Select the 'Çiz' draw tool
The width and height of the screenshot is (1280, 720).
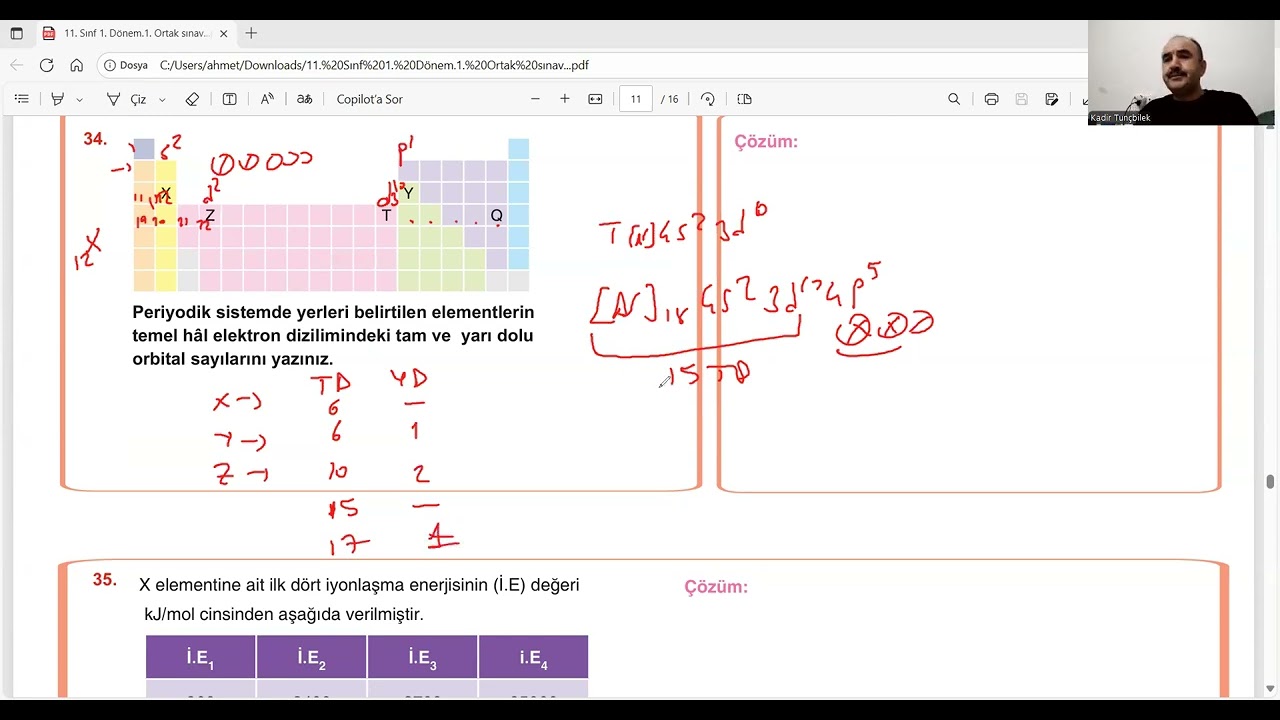126,99
